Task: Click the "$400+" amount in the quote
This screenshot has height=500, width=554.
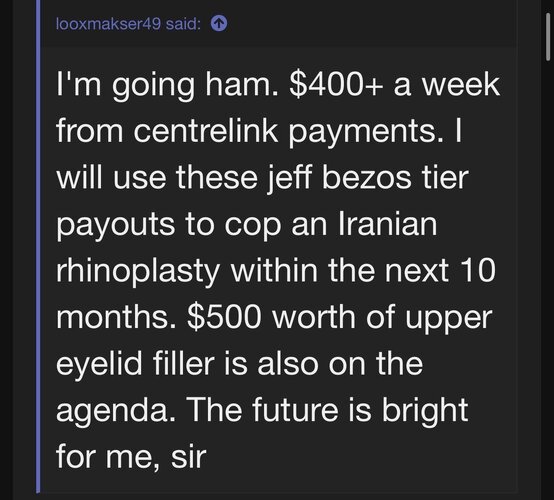Action: [336, 85]
